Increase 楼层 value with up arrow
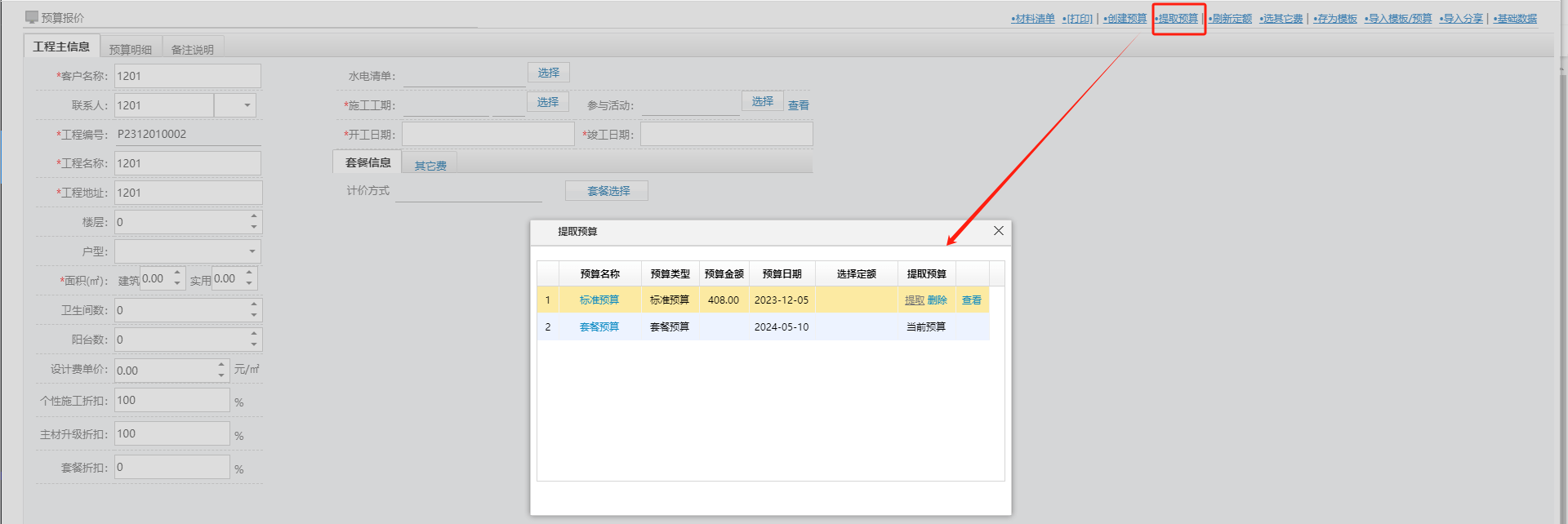The width and height of the screenshot is (1568, 524). click(254, 217)
